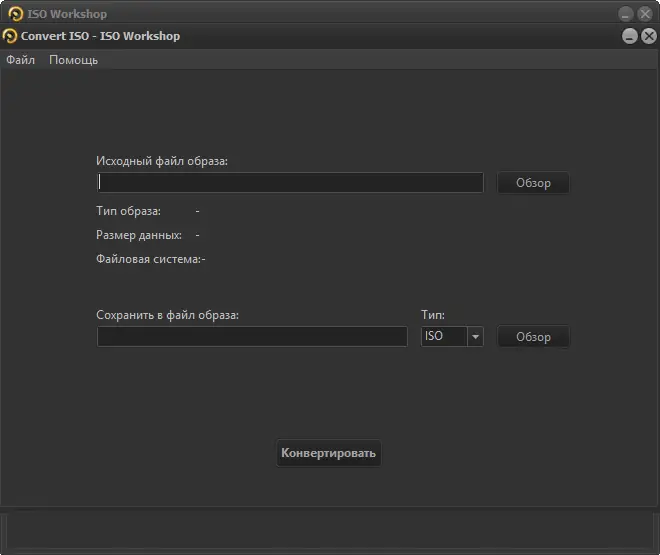Open the Помощь menu

click(73, 60)
